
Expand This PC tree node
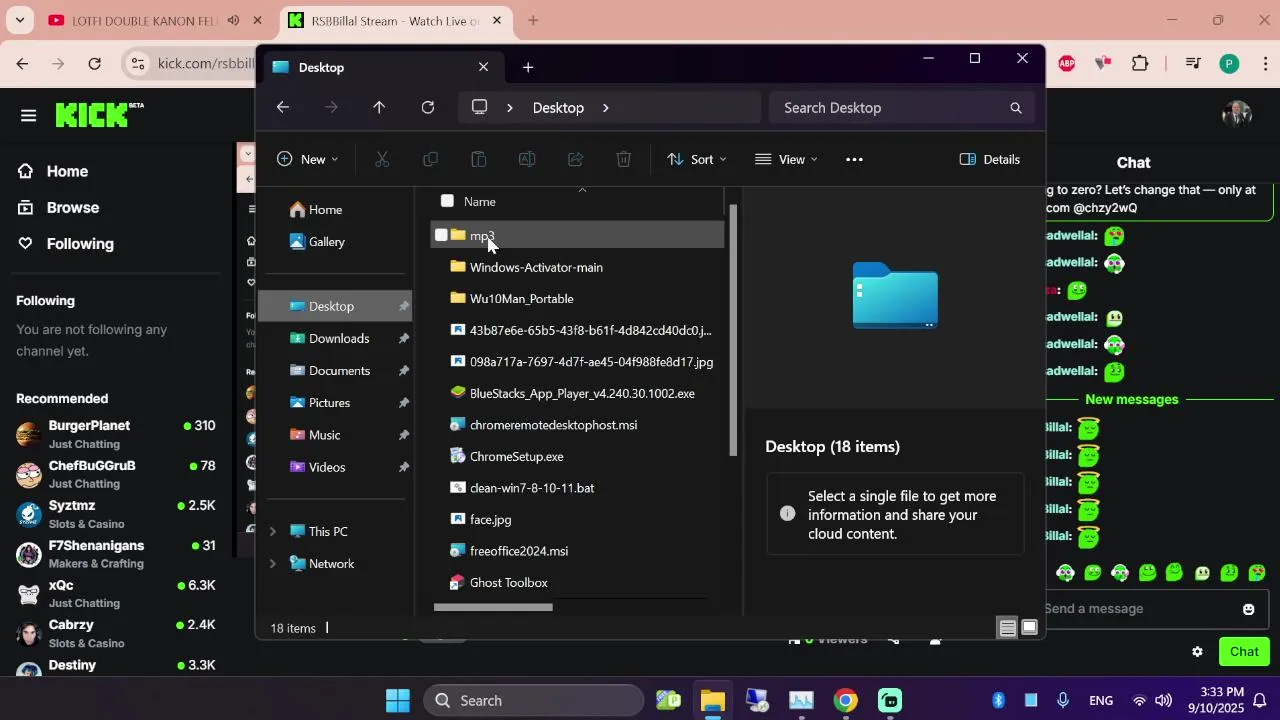coord(272,532)
